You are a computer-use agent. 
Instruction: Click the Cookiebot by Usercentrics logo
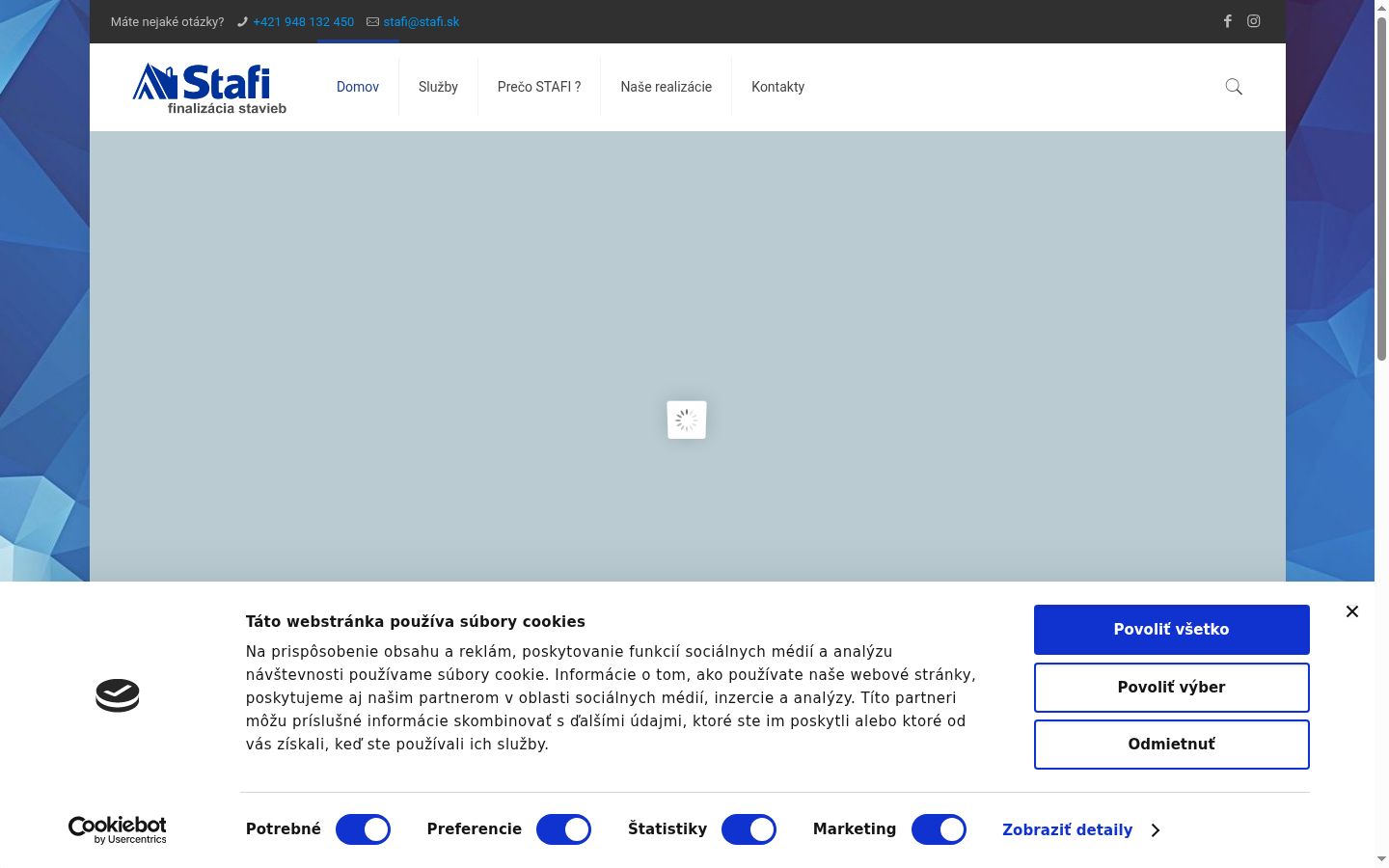click(x=118, y=829)
